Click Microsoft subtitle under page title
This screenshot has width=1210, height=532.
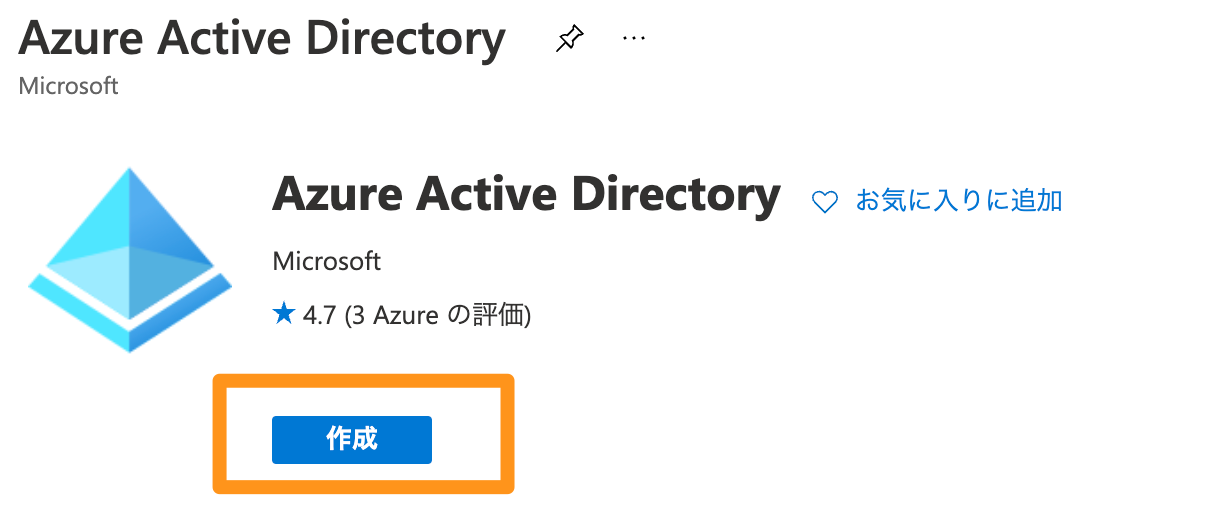[x=68, y=86]
